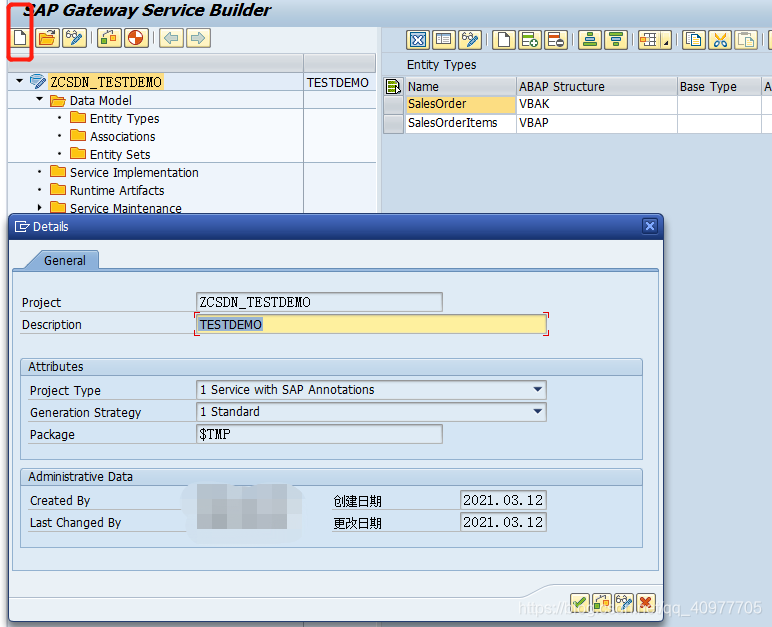Select the Entity Types tree folder

coord(124,118)
